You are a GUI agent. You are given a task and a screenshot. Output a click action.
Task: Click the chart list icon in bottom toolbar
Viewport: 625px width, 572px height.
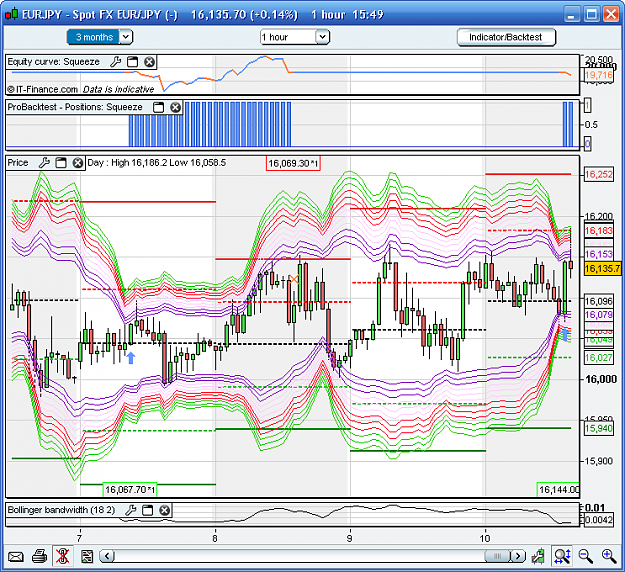tap(86, 556)
